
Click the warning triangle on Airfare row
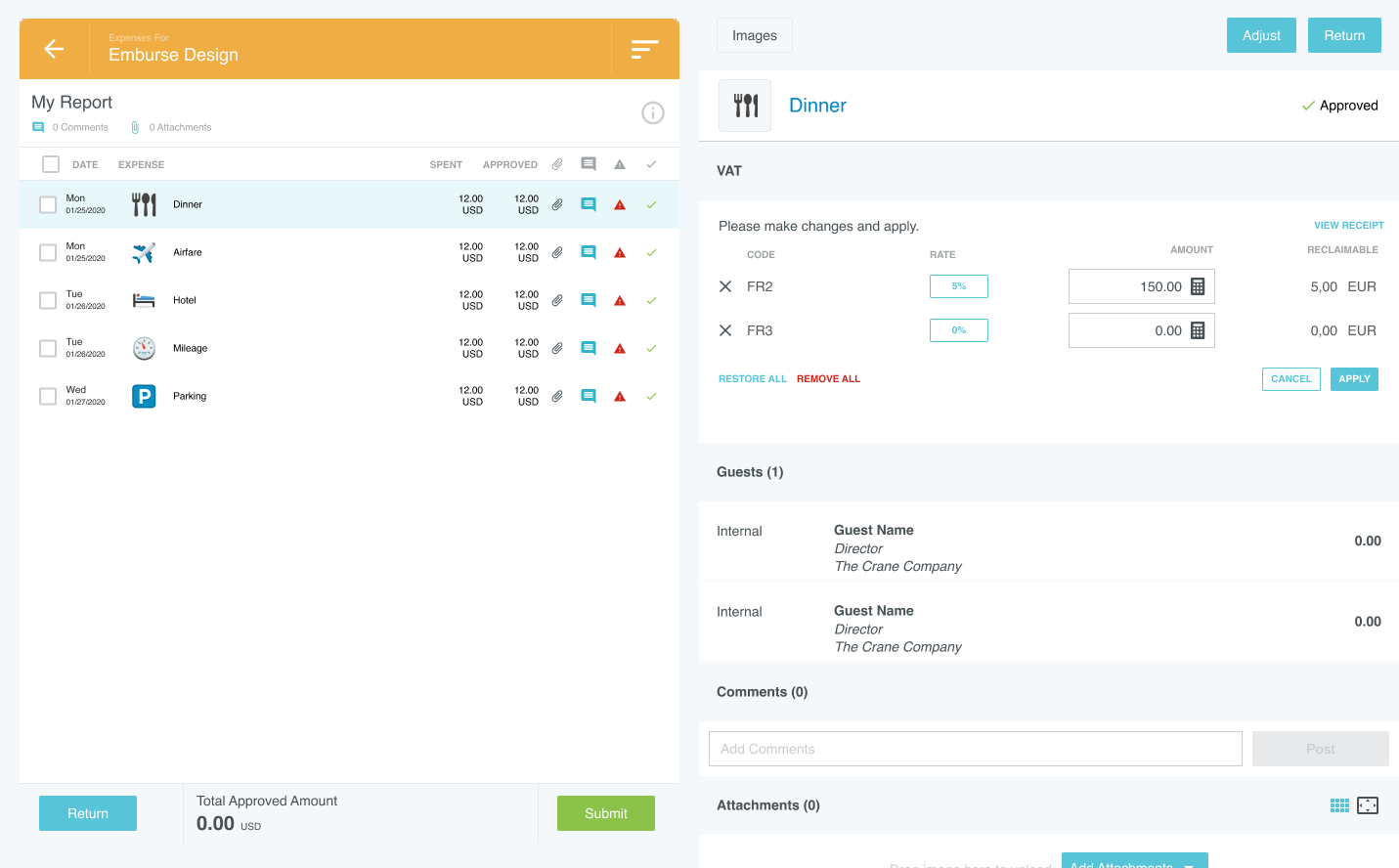pyautogui.click(x=620, y=253)
